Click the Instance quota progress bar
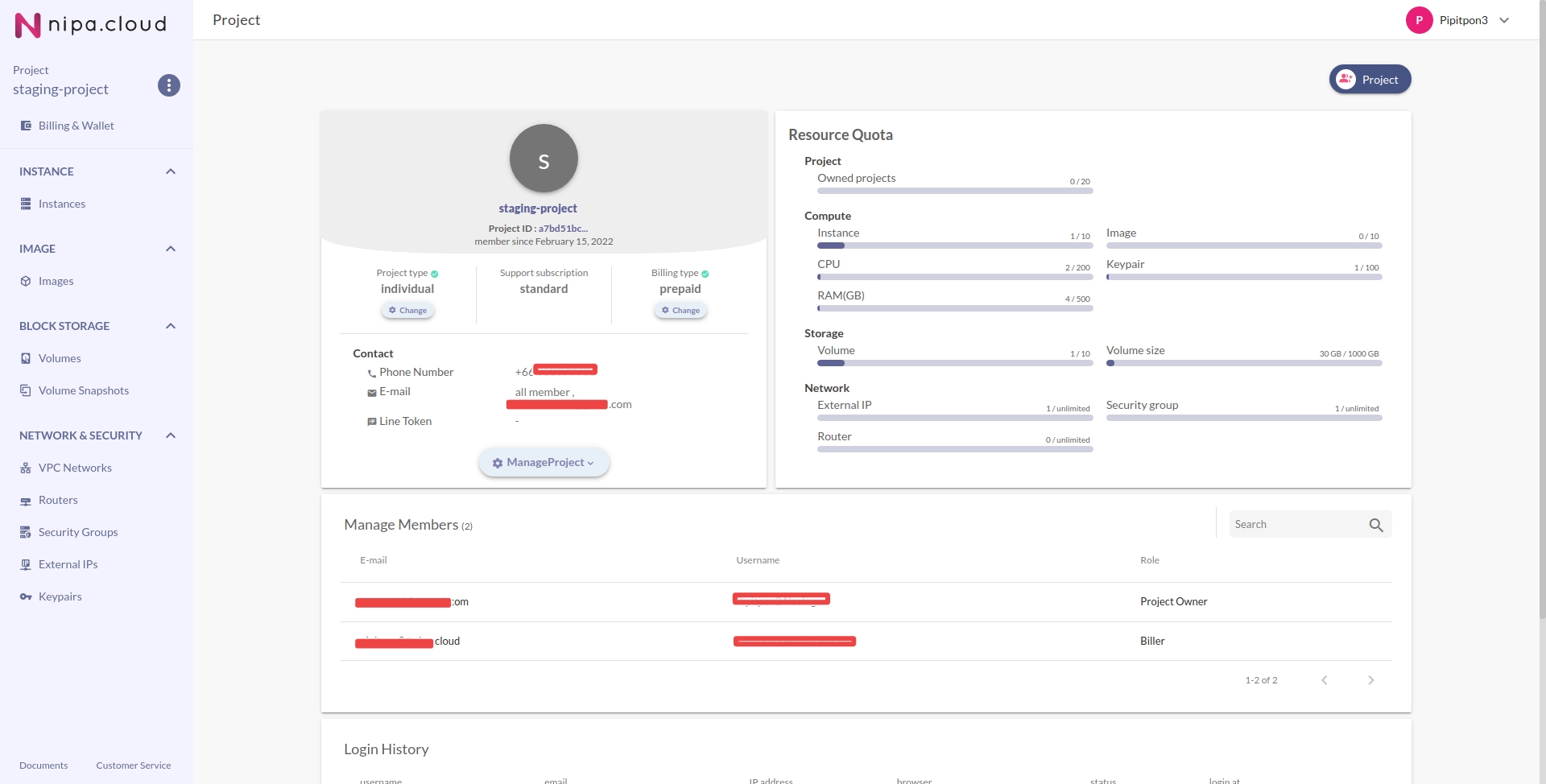 (955, 246)
